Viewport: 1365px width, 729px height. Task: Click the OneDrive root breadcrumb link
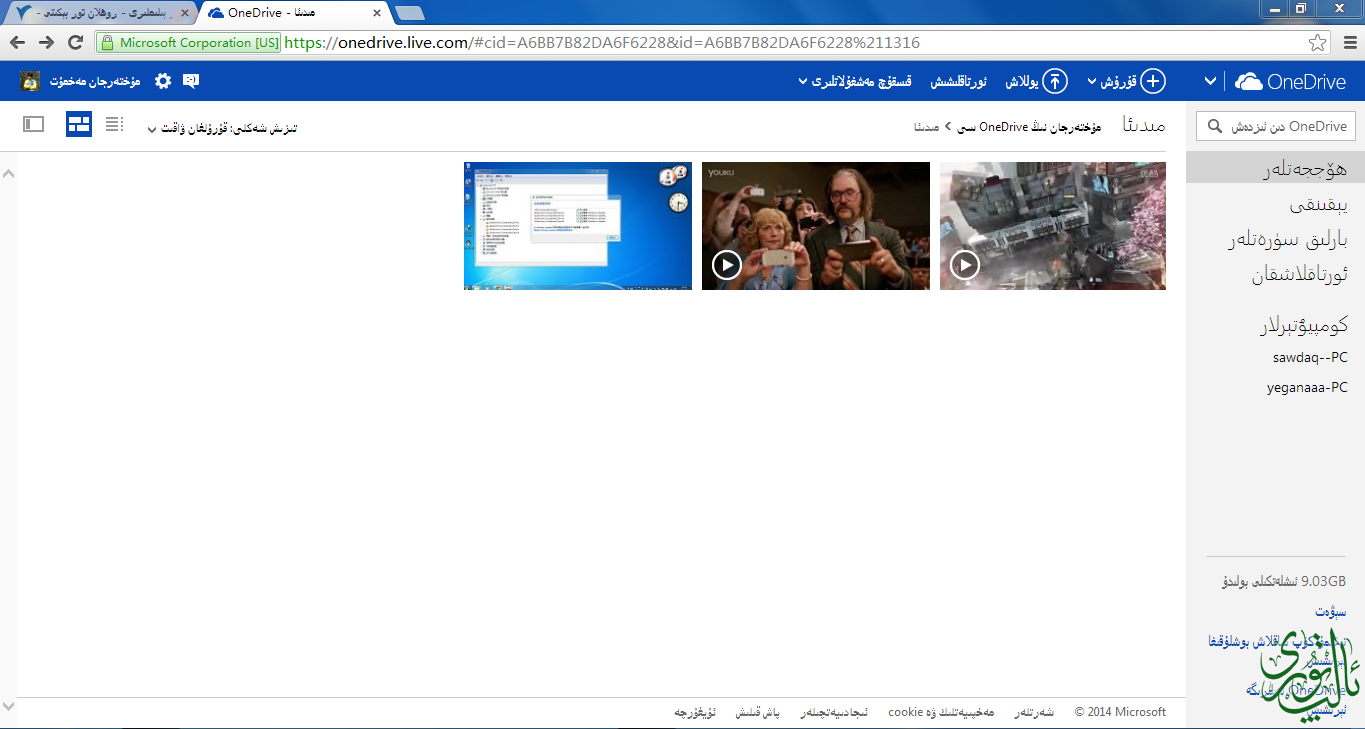(x=1029, y=127)
